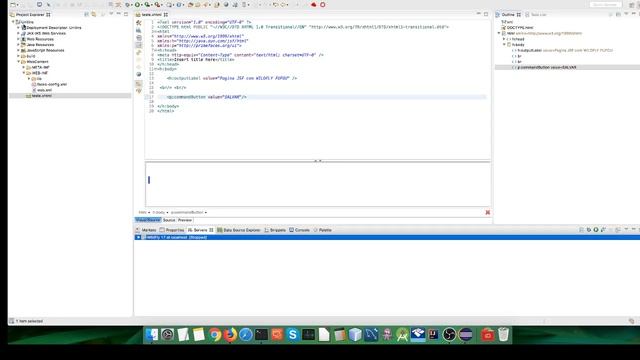Click the start server icon in Servers view
Image resolution: width=640 pixels, height=360 pixels.
[596, 230]
